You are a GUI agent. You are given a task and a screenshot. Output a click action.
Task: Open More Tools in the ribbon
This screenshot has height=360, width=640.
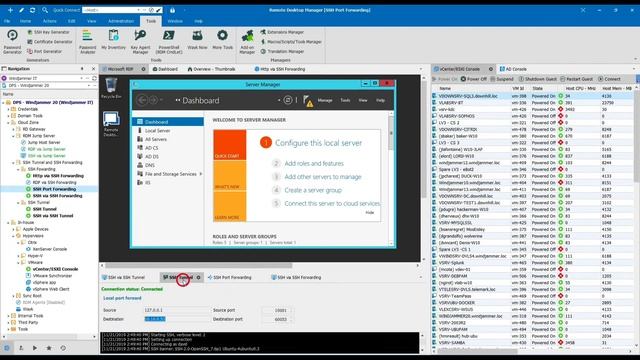[222, 40]
